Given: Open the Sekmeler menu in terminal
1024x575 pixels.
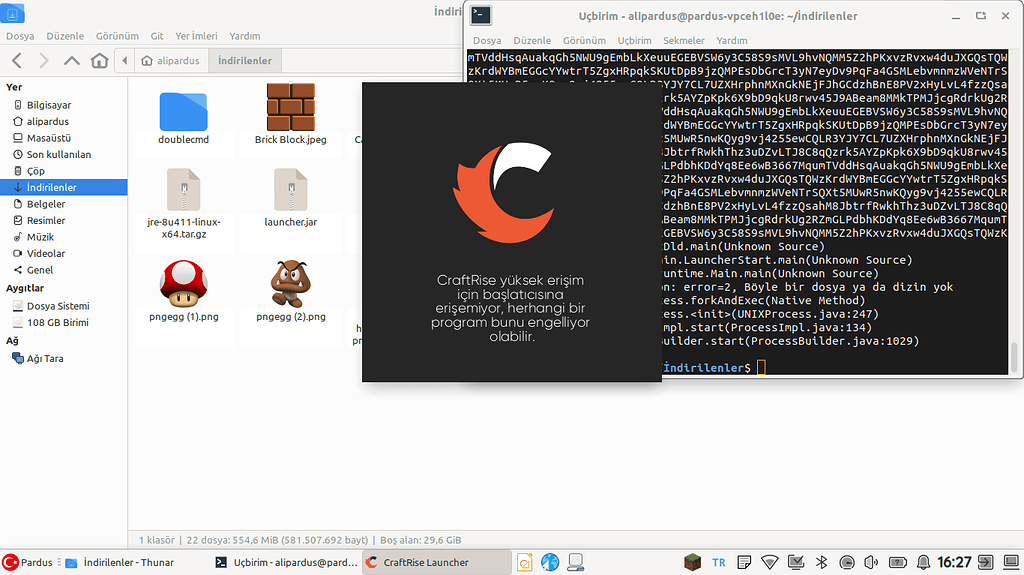Looking at the screenshot, I should coord(684,41).
